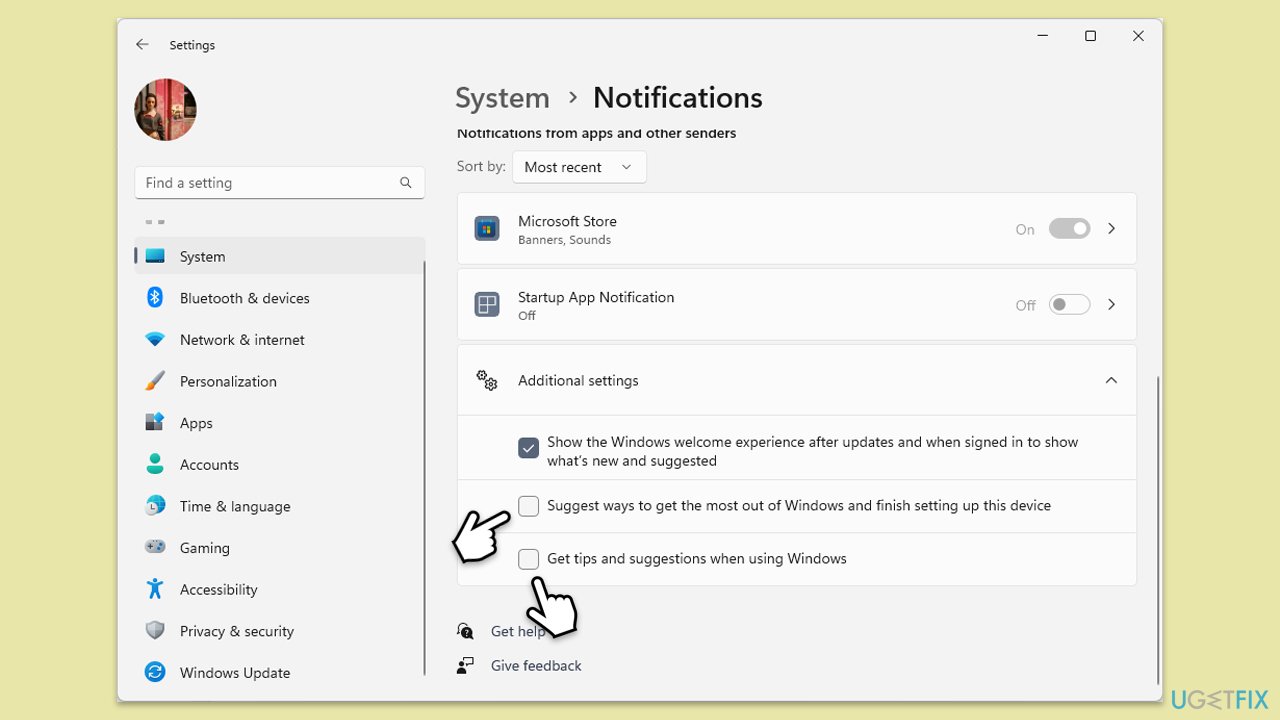Click the content pane vertical scrollbar
Image resolution: width=1280 pixels, height=720 pixels.
pyautogui.click(x=1158, y=530)
